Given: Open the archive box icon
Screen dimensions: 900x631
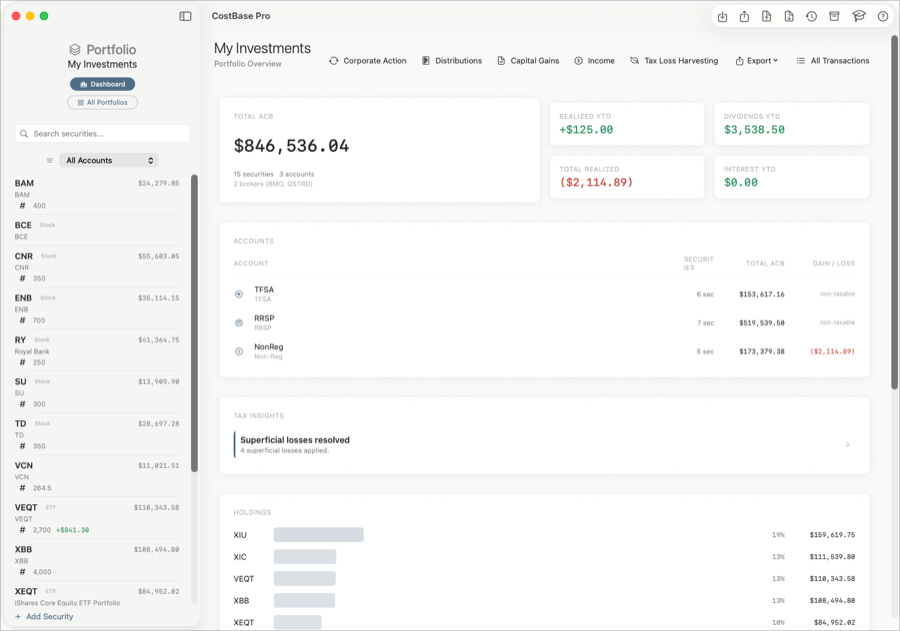Looking at the screenshot, I should [x=834, y=16].
